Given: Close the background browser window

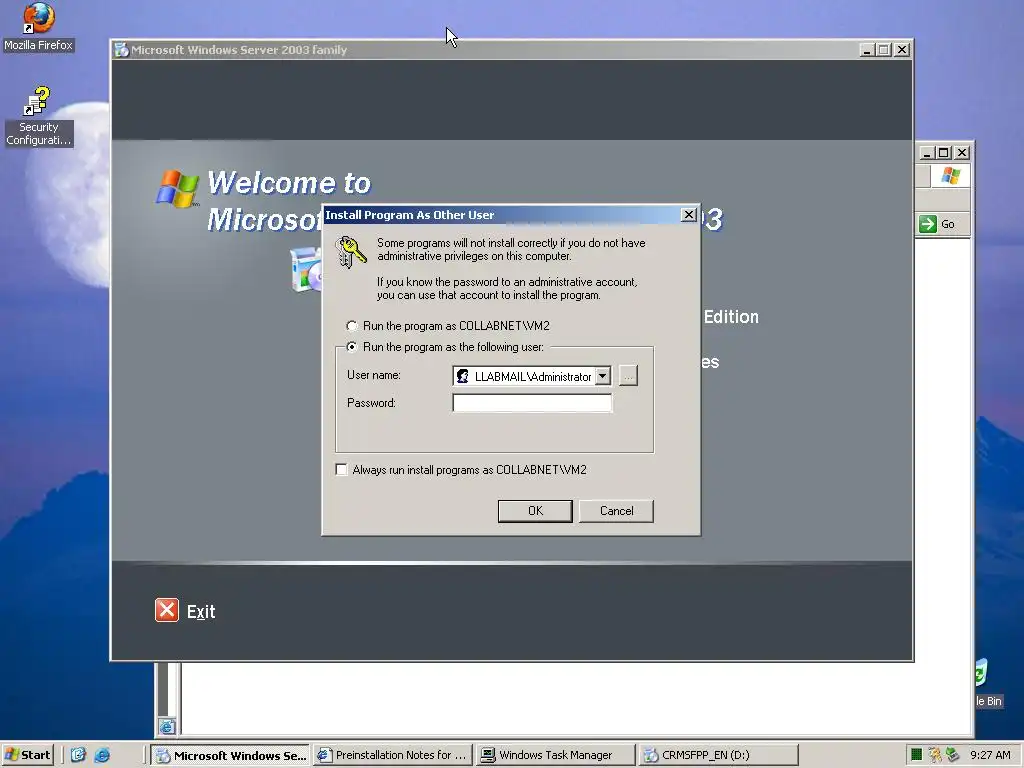Looking at the screenshot, I should (x=962, y=153).
